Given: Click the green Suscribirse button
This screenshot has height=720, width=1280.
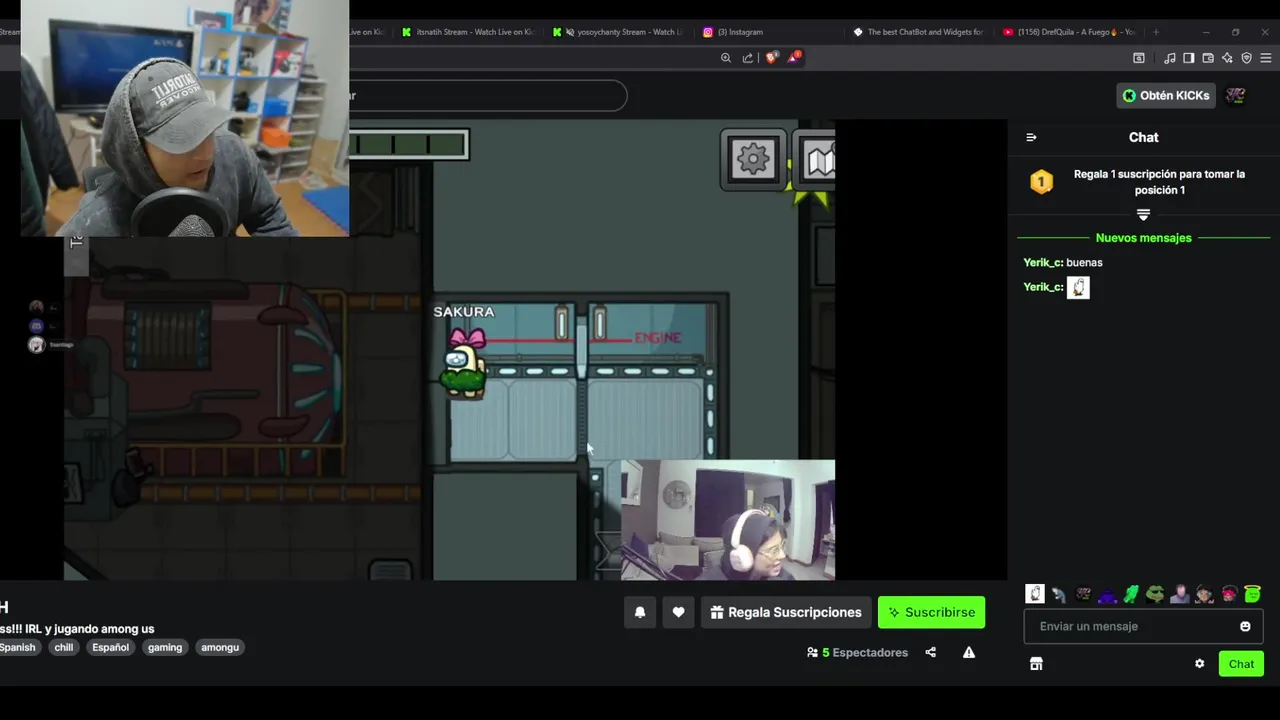Looking at the screenshot, I should 931,612.
